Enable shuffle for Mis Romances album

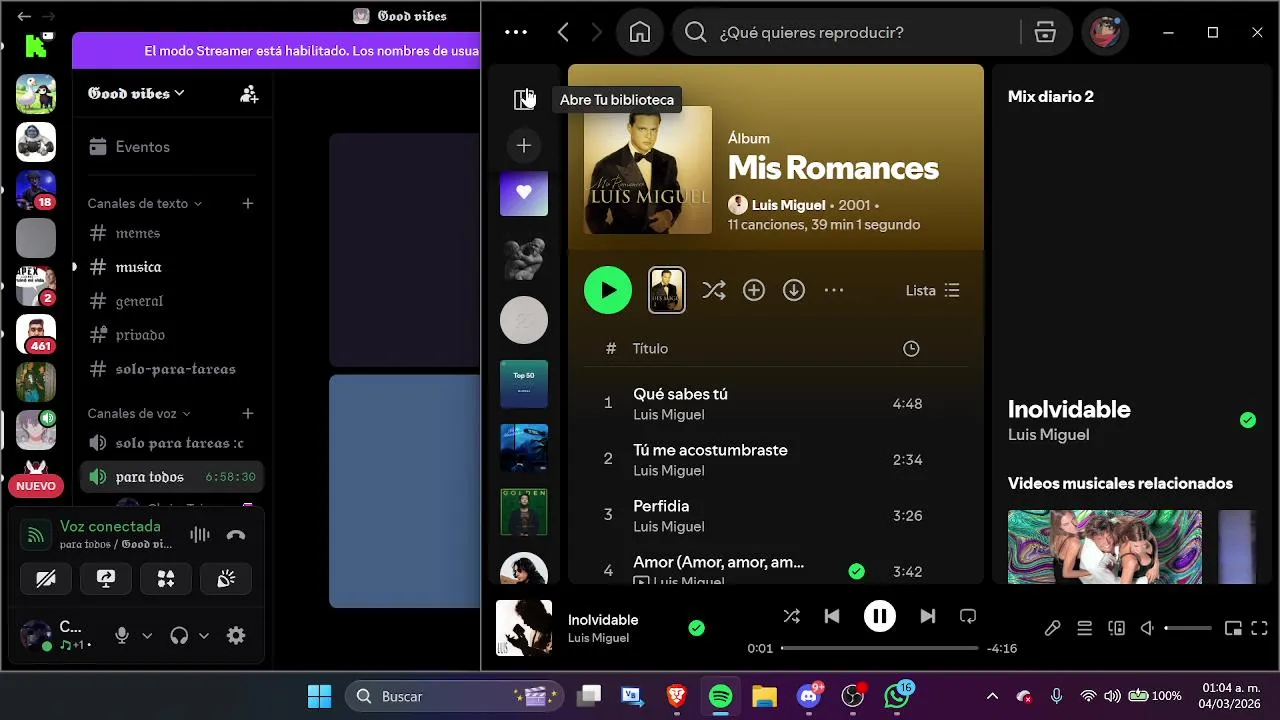[714, 290]
